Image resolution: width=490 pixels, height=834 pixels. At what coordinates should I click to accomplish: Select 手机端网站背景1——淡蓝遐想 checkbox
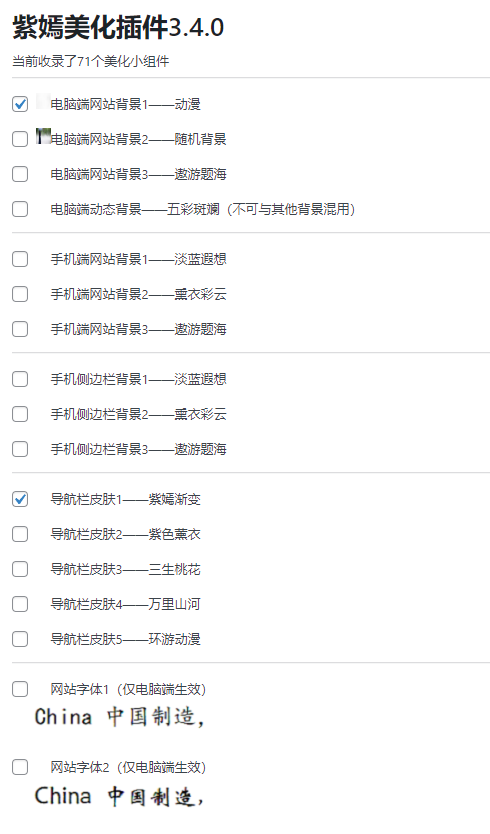point(20,259)
